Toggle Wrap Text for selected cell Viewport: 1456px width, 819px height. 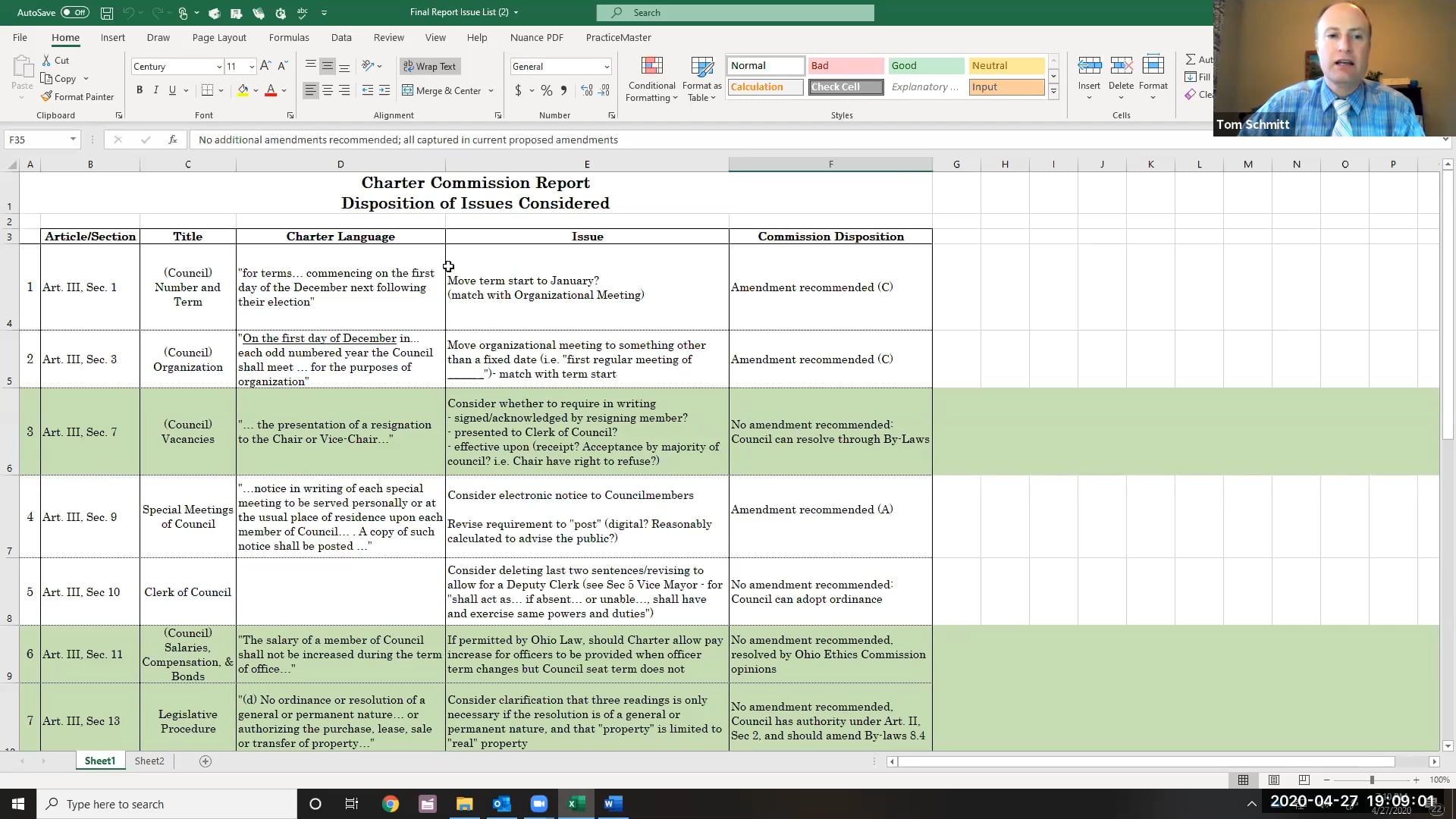point(430,67)
